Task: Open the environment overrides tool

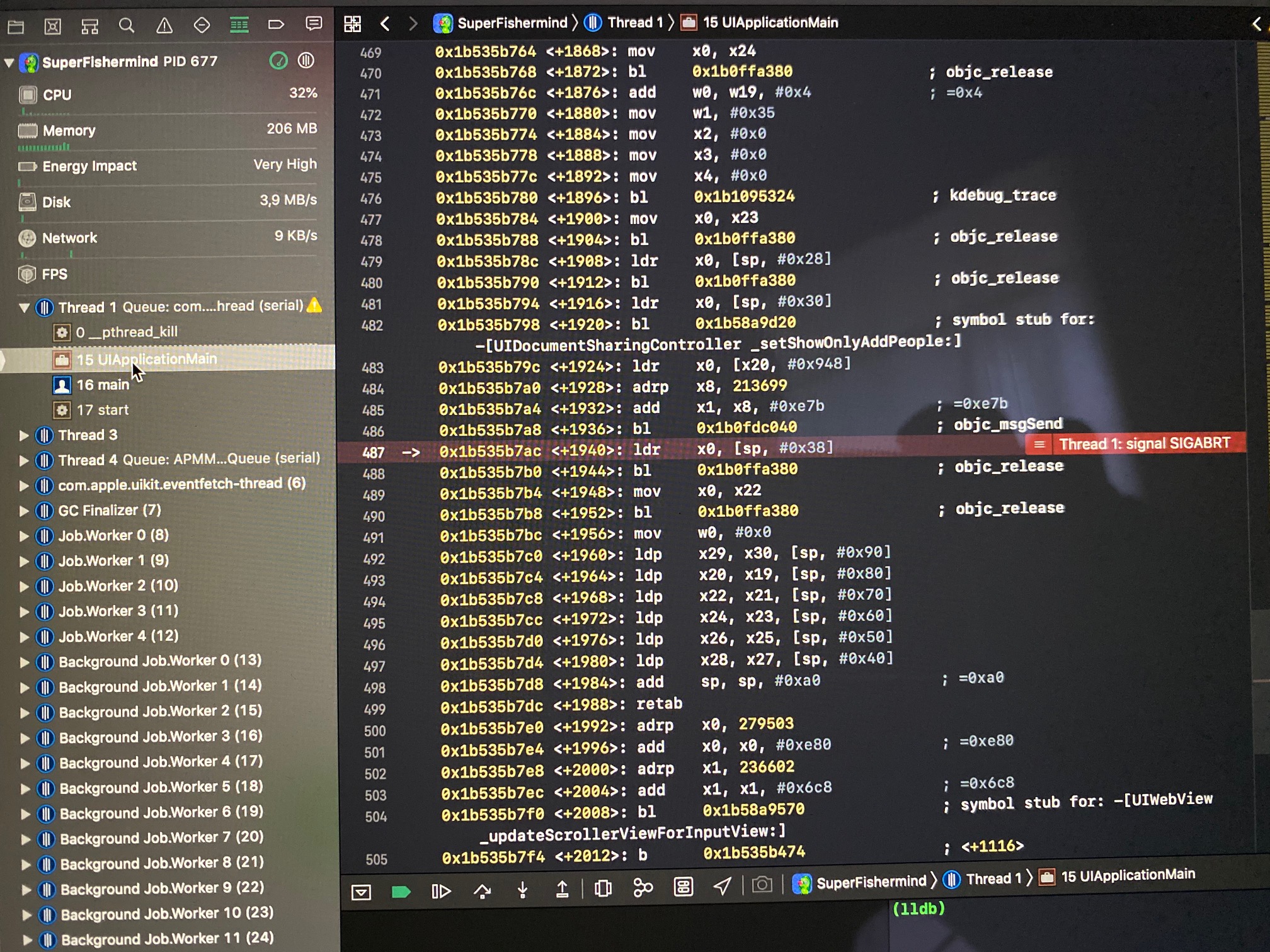Action: [x=684, y=887]
